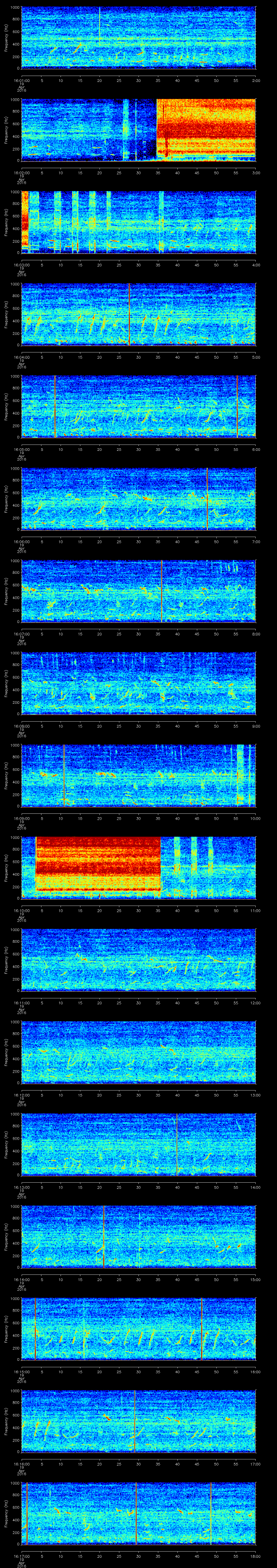The height and width of the screenshot is (1568, 277).
Task: Click the '18:00' end time label
Action: click(255, 1555)
